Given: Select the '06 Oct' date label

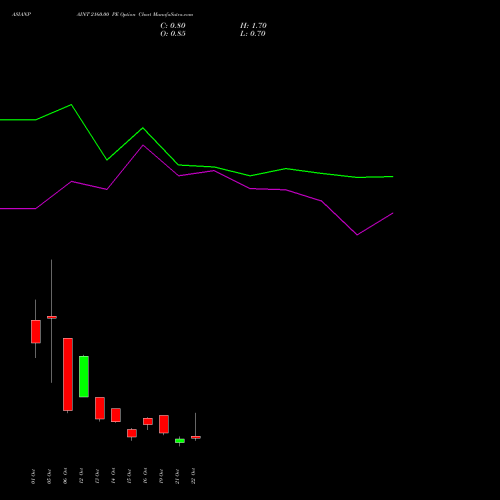Looking at the screenshot, I should pos(65,476).
